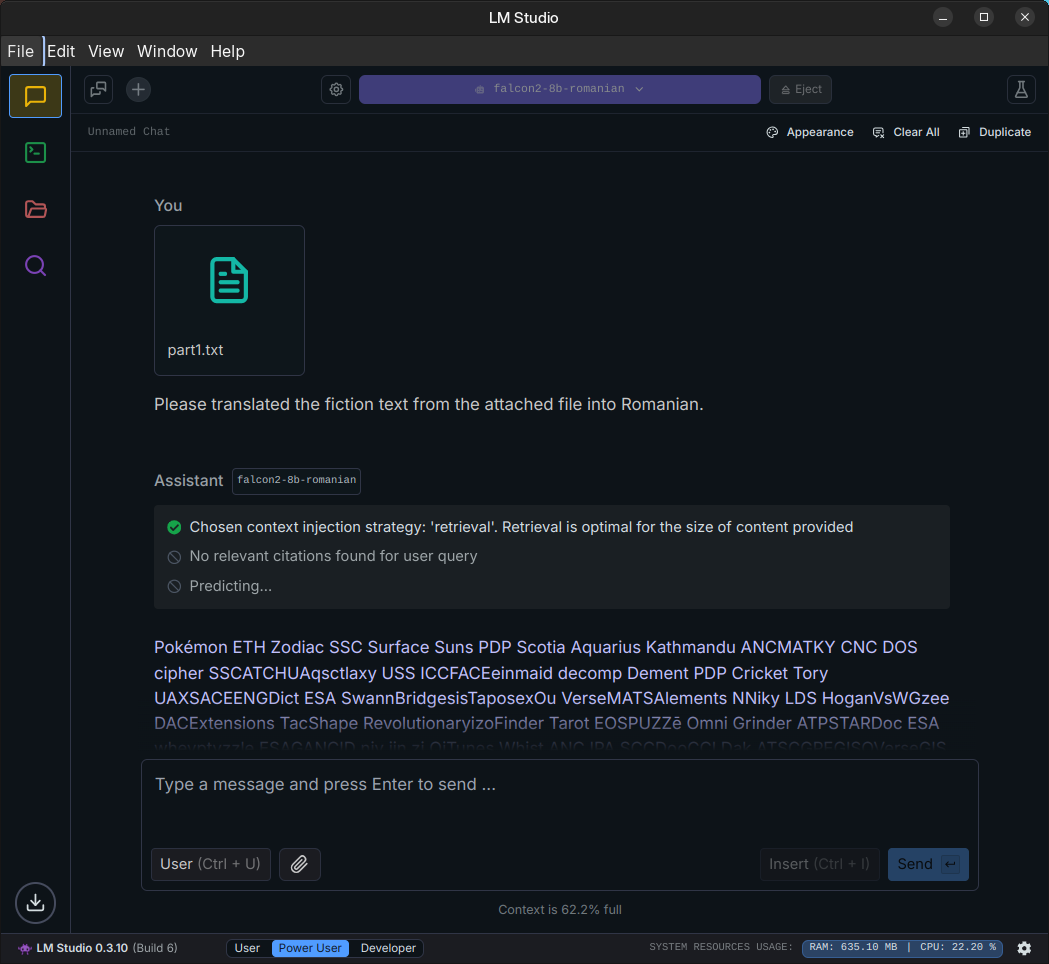Open the File menu
This screenshot has height=964, width=1049.
(20, 51)
